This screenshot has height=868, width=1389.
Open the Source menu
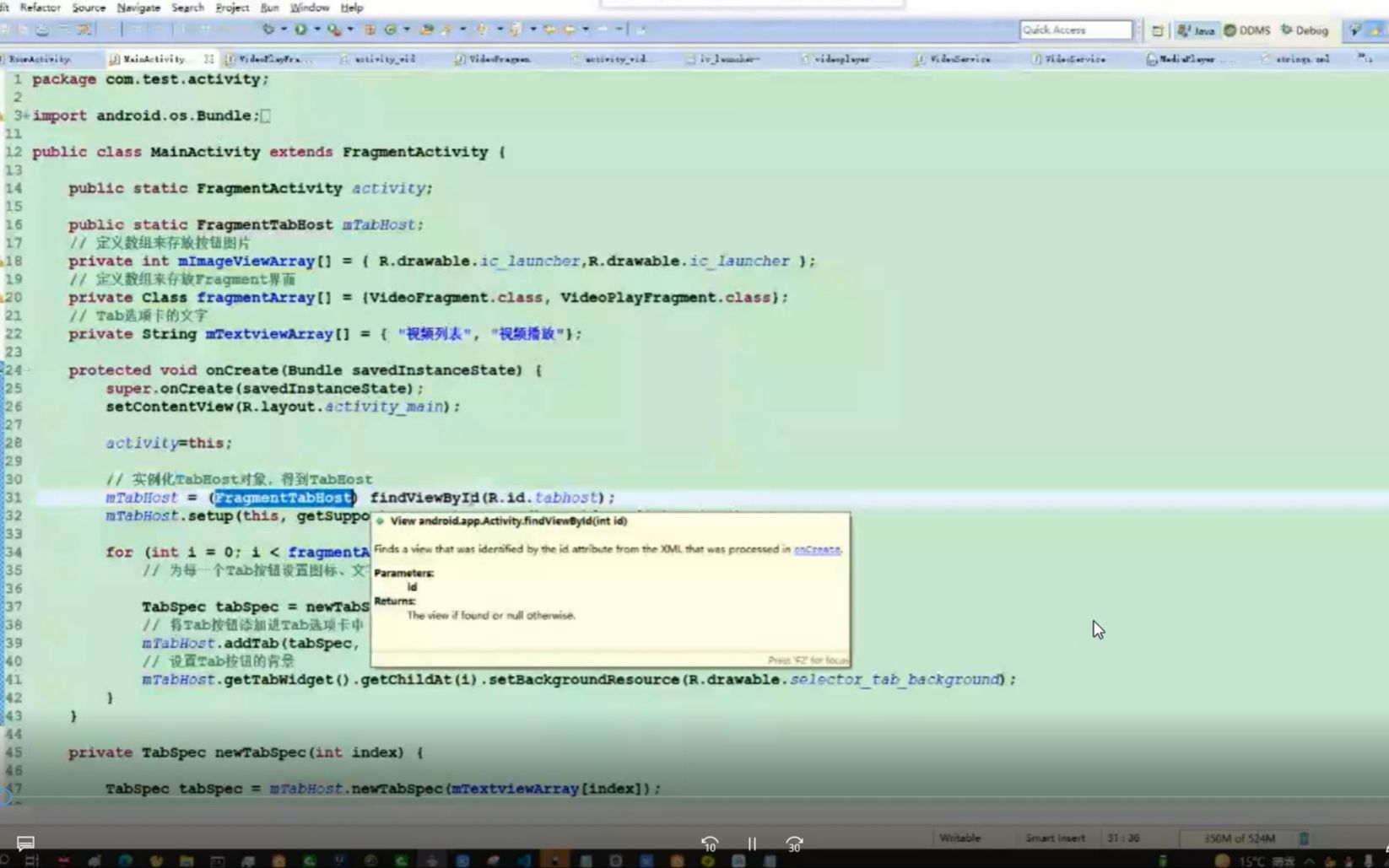pyautogui.click(x=89, y=8)
